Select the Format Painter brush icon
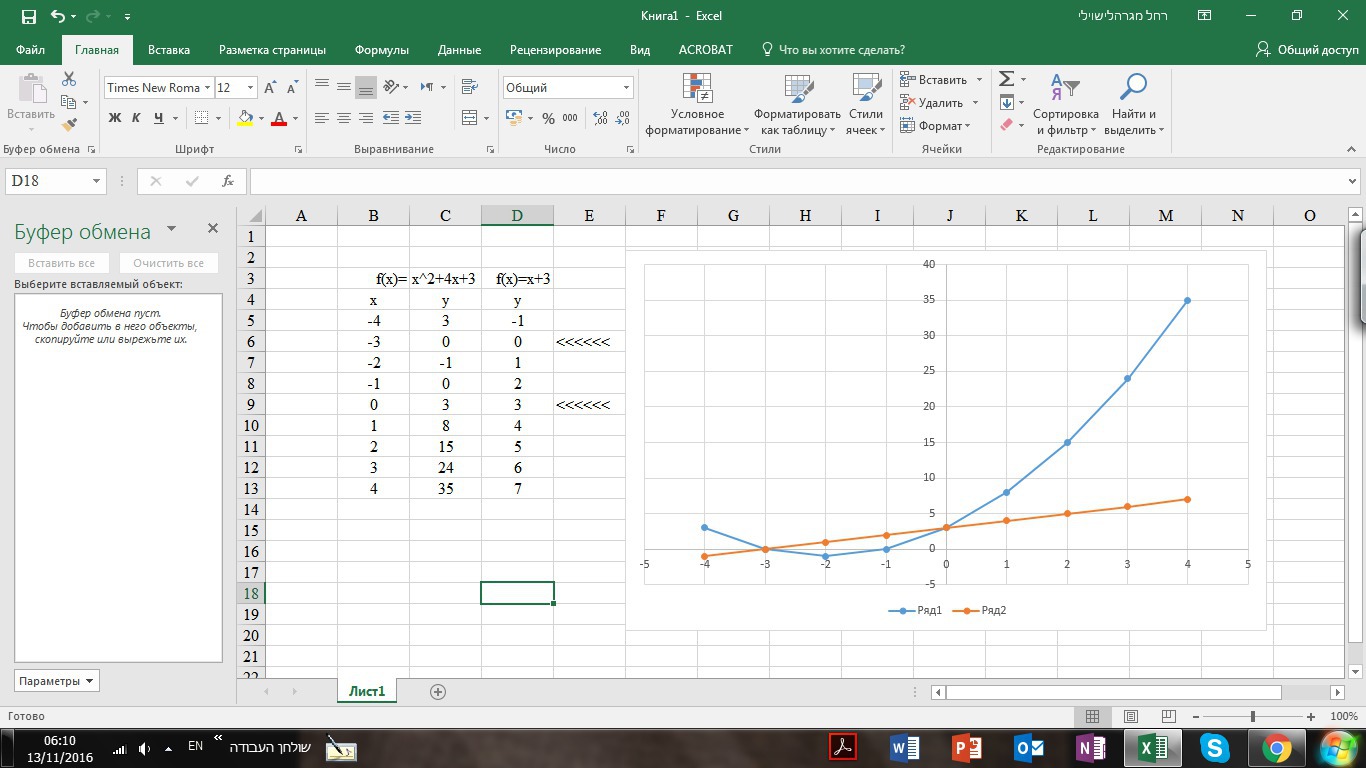 click(69, 124)
